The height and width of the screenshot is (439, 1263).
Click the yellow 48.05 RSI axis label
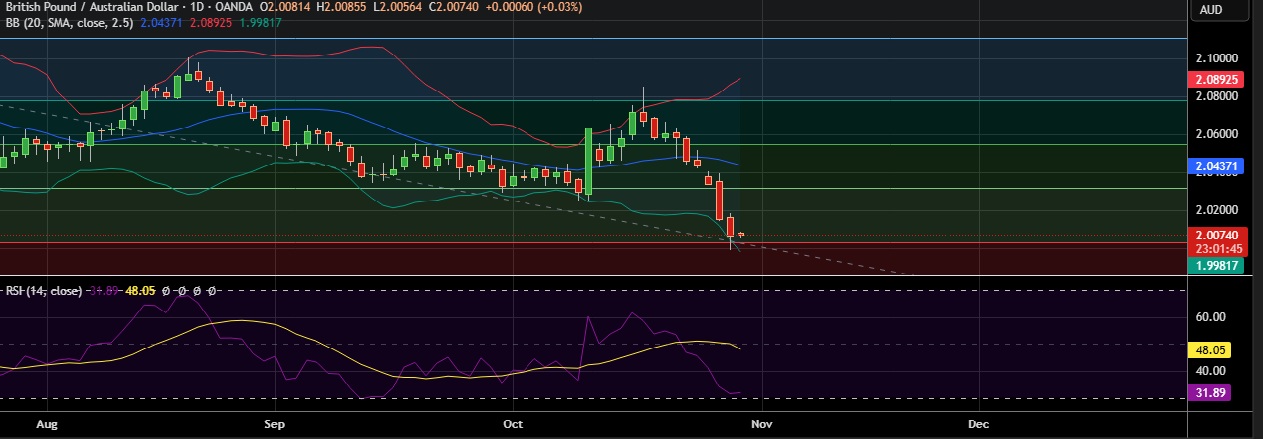(x=1211, y=351)
